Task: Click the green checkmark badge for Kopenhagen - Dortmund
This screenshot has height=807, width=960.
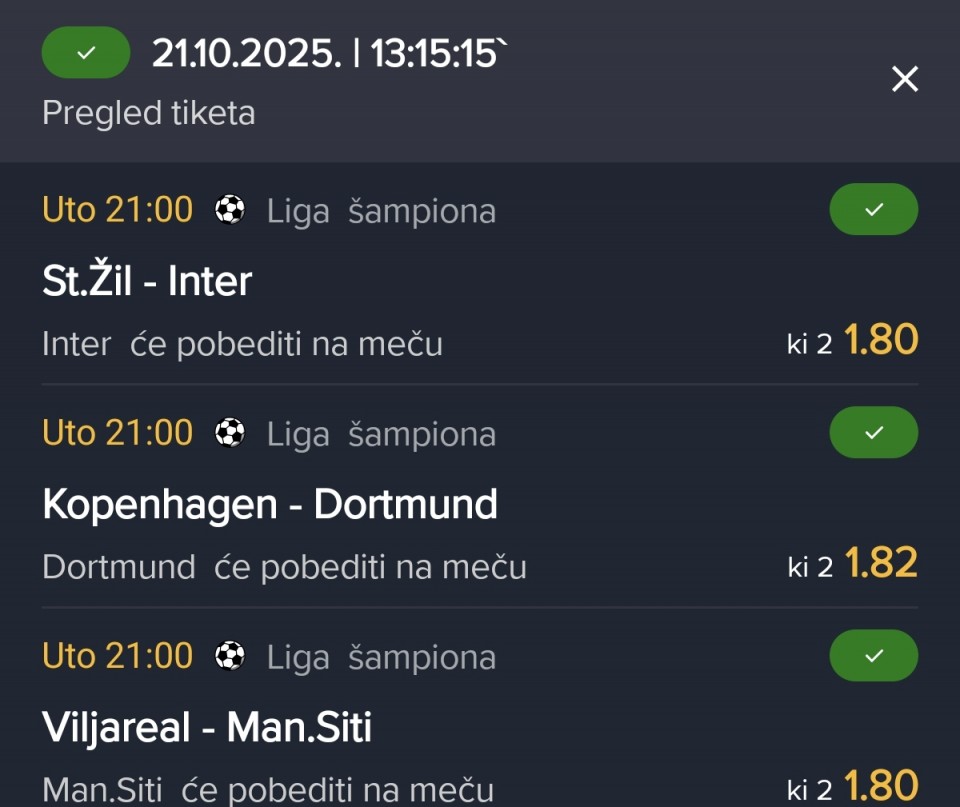Action: 873,432
